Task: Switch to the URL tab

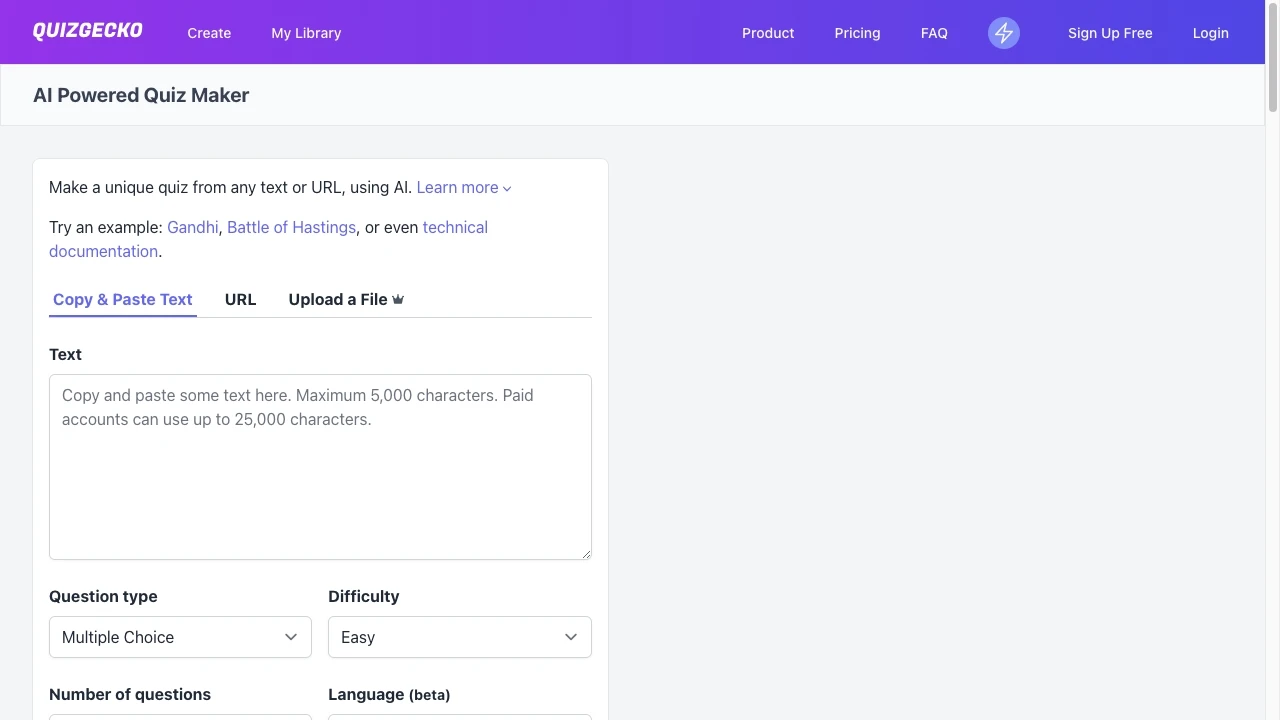Action: point(240,299)
